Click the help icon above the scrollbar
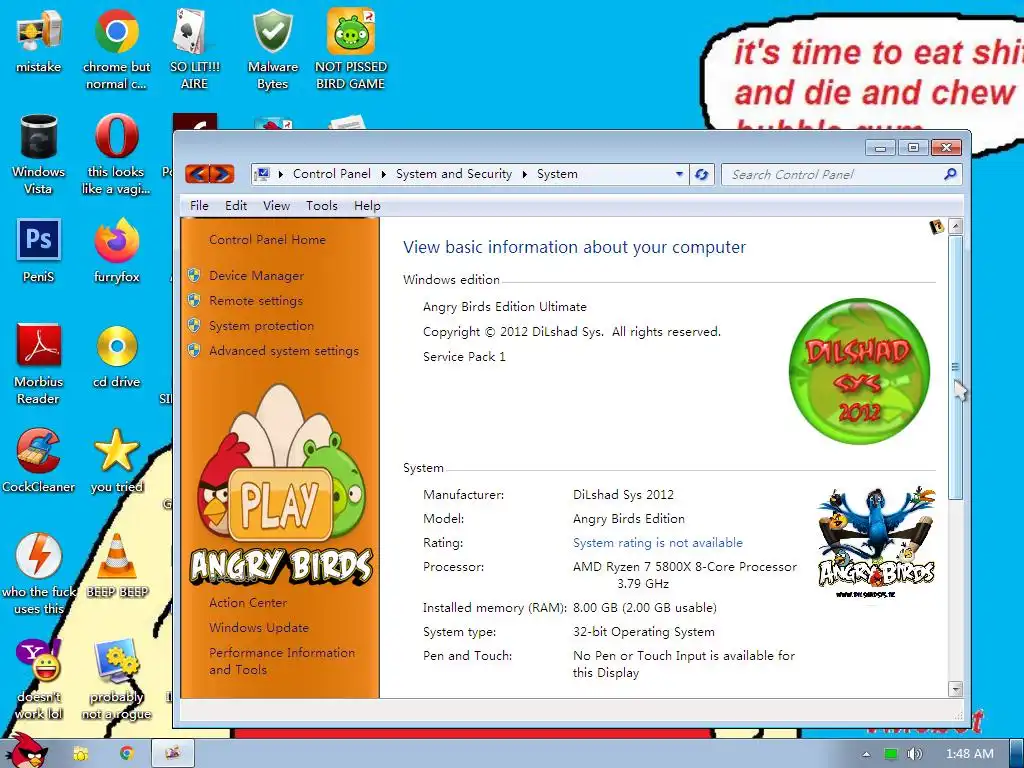This screenshot has width=1024, height=768. click(x=936, y=227)
